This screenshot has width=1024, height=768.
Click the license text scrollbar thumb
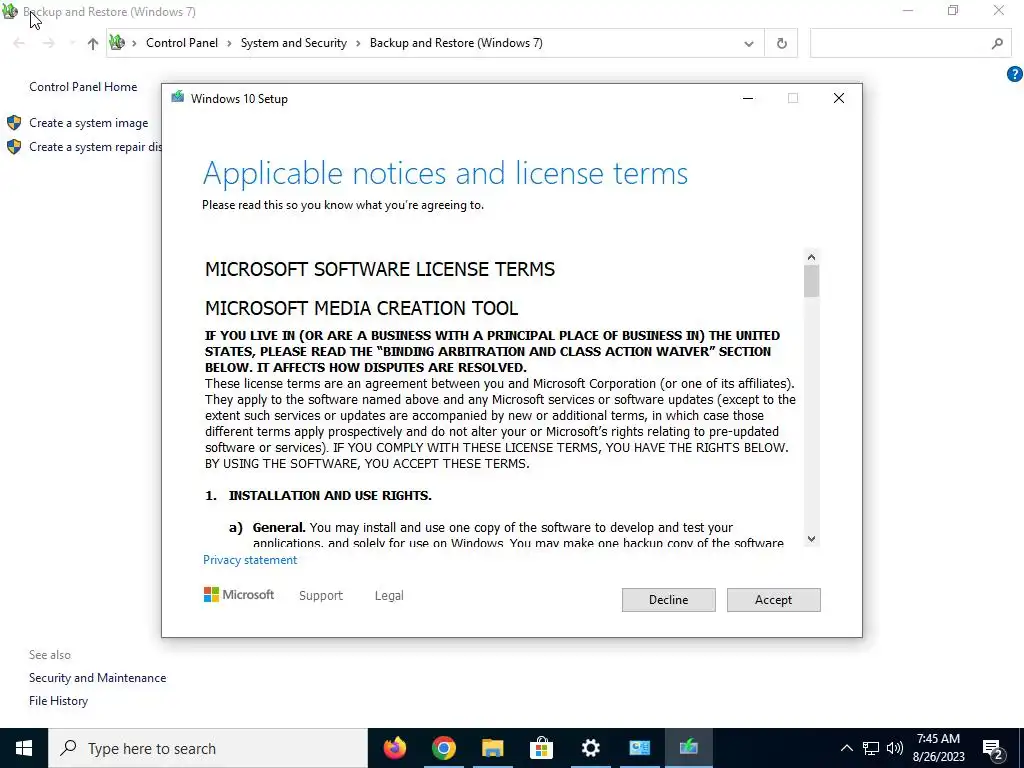pos(811,281)
